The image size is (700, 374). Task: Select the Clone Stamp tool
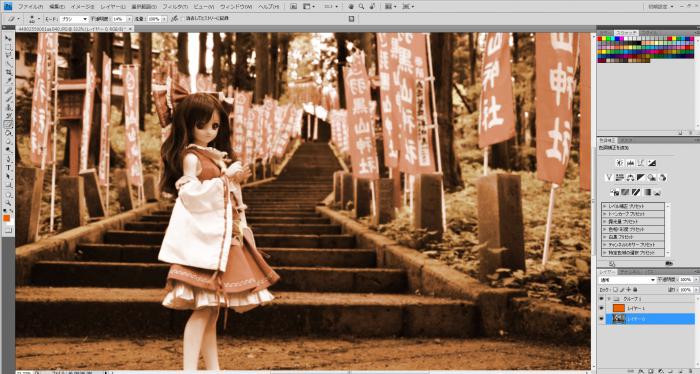coord(8,107)
